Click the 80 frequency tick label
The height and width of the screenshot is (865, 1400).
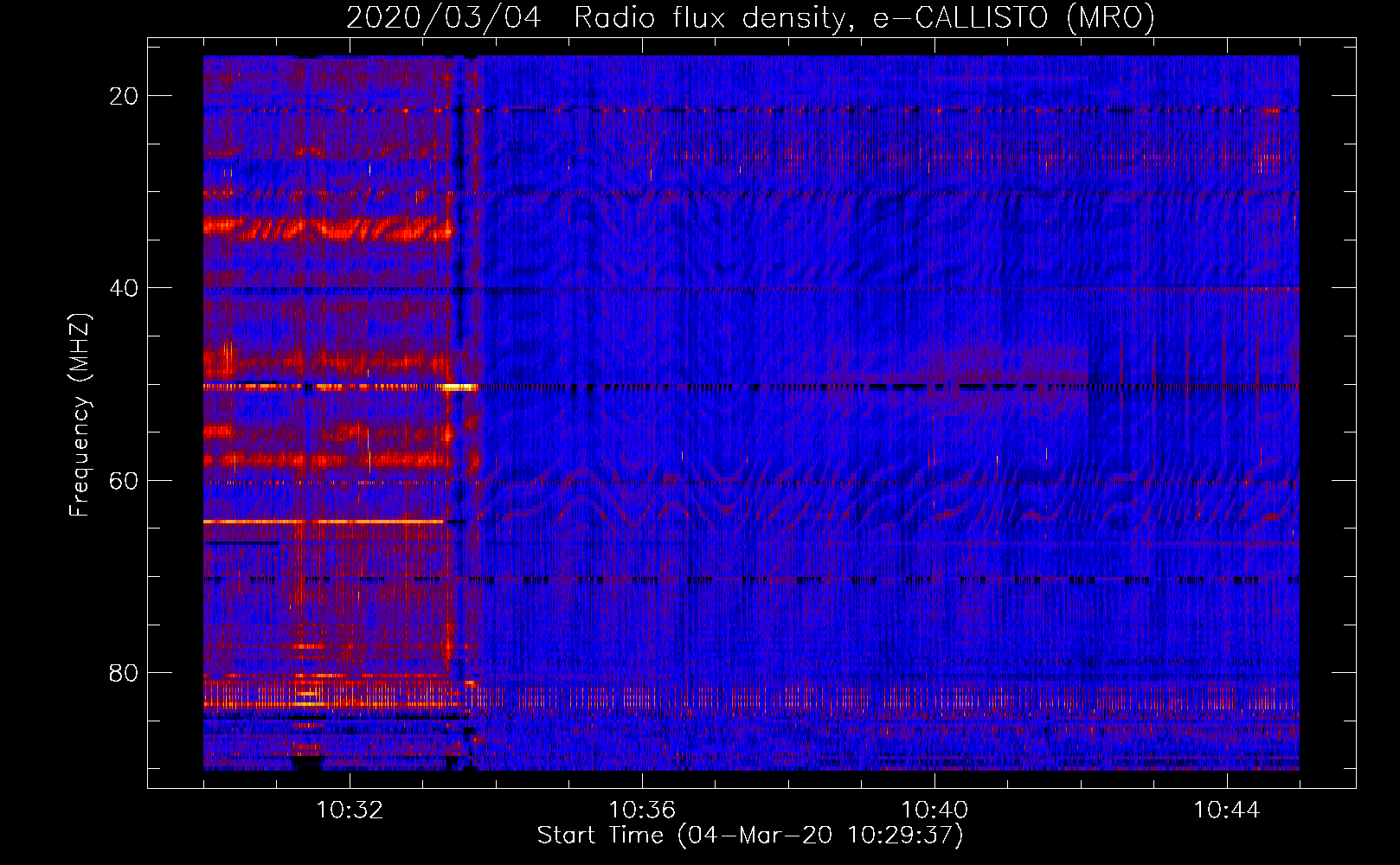point(124,672)
